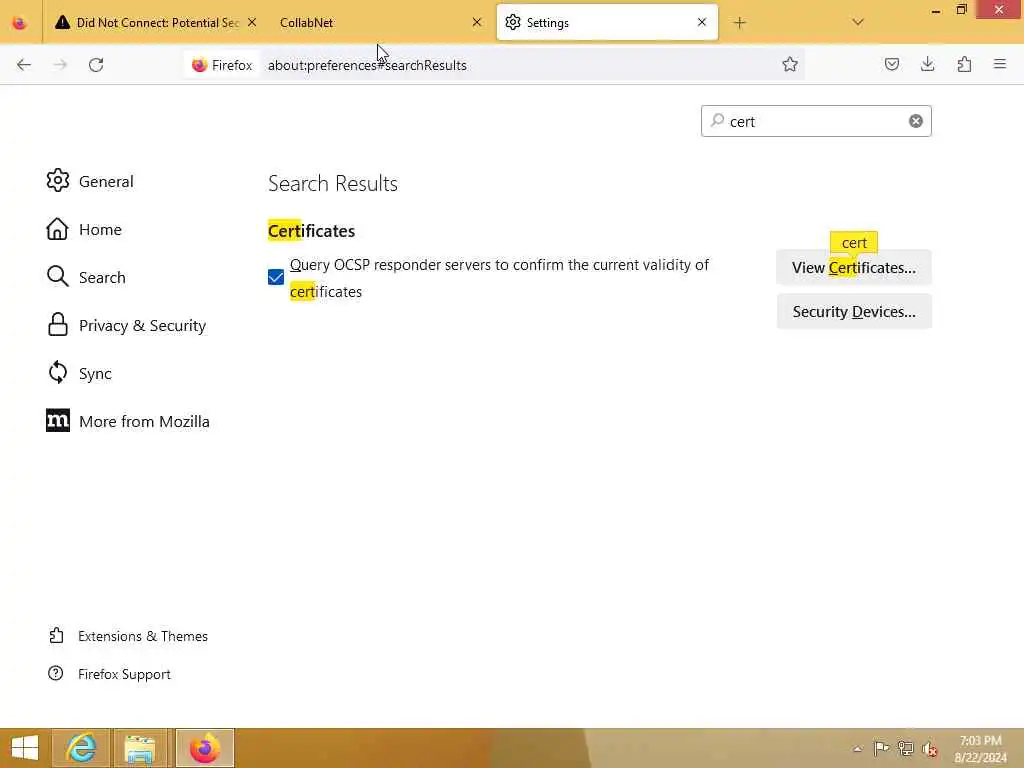Open Extensions & Themes link

128,636
